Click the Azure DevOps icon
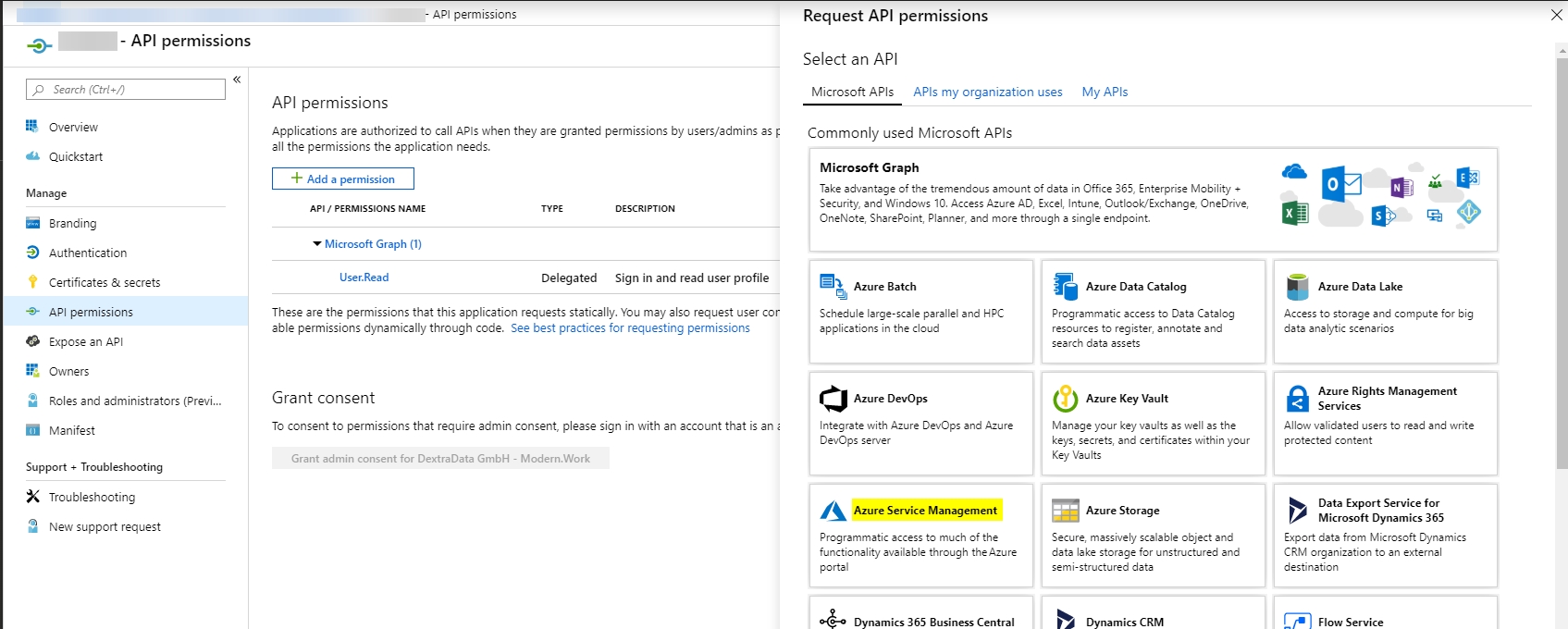 (x=833, y=399)
